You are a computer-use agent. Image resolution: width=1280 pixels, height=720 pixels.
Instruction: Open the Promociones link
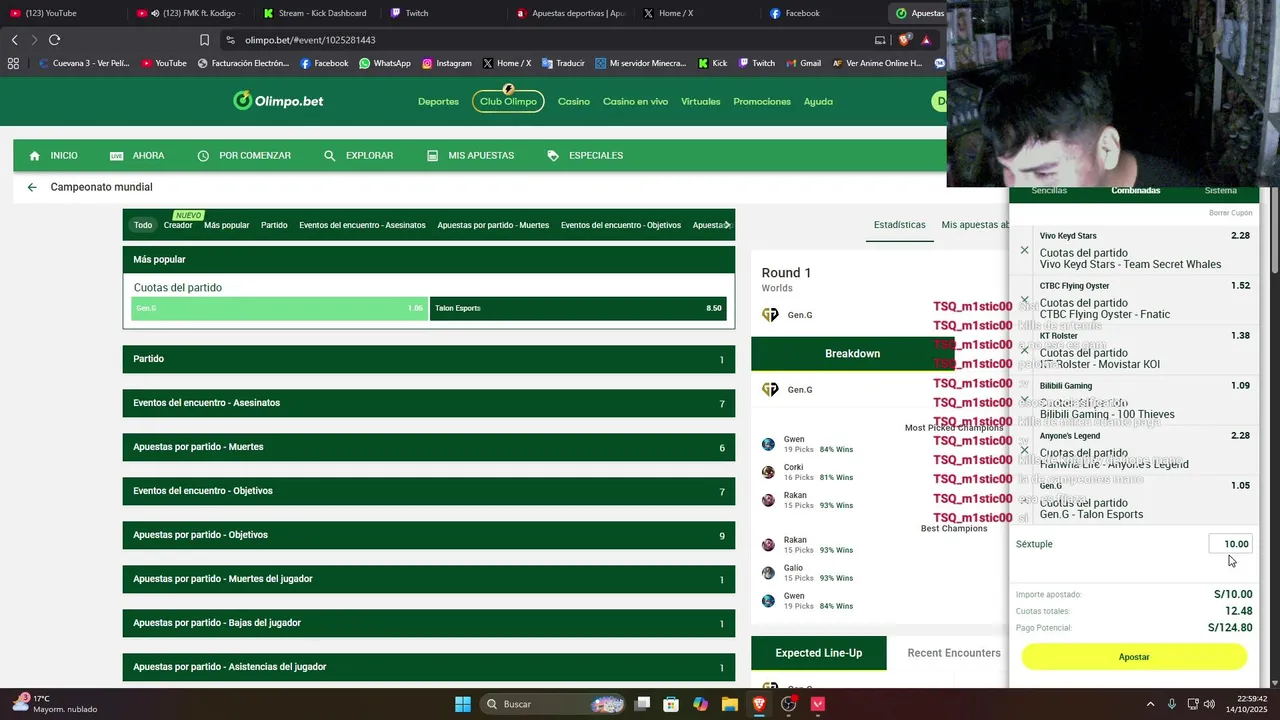click(762, 101)
